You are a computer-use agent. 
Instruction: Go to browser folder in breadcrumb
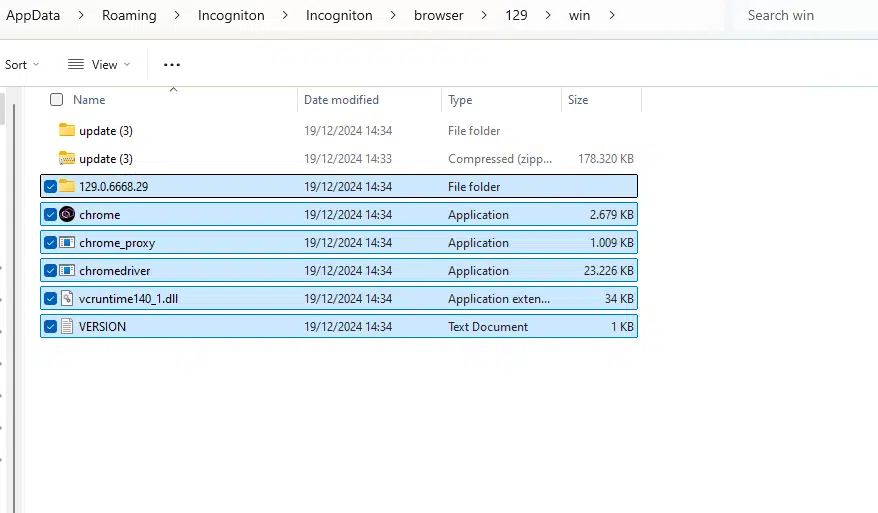[x=438, y=15]
